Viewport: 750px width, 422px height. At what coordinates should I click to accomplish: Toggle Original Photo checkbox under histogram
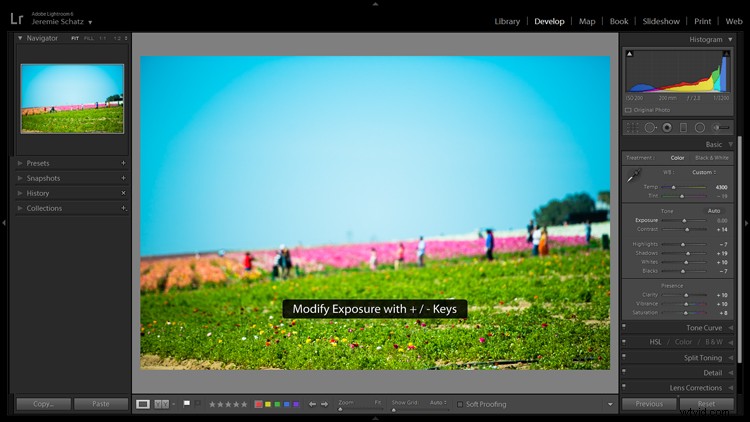click(628, 110)
